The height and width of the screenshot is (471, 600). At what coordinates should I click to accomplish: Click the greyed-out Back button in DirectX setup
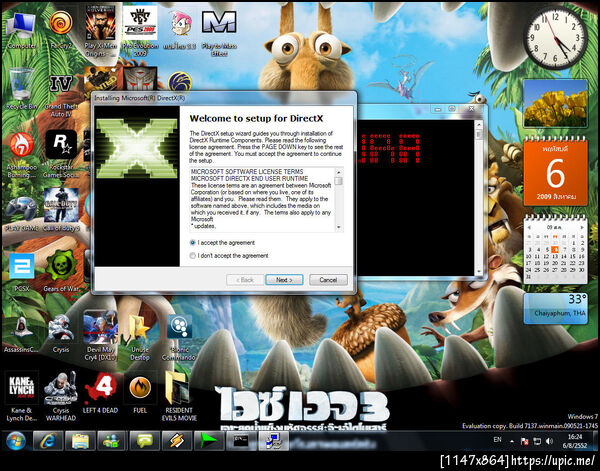[245, 280]
